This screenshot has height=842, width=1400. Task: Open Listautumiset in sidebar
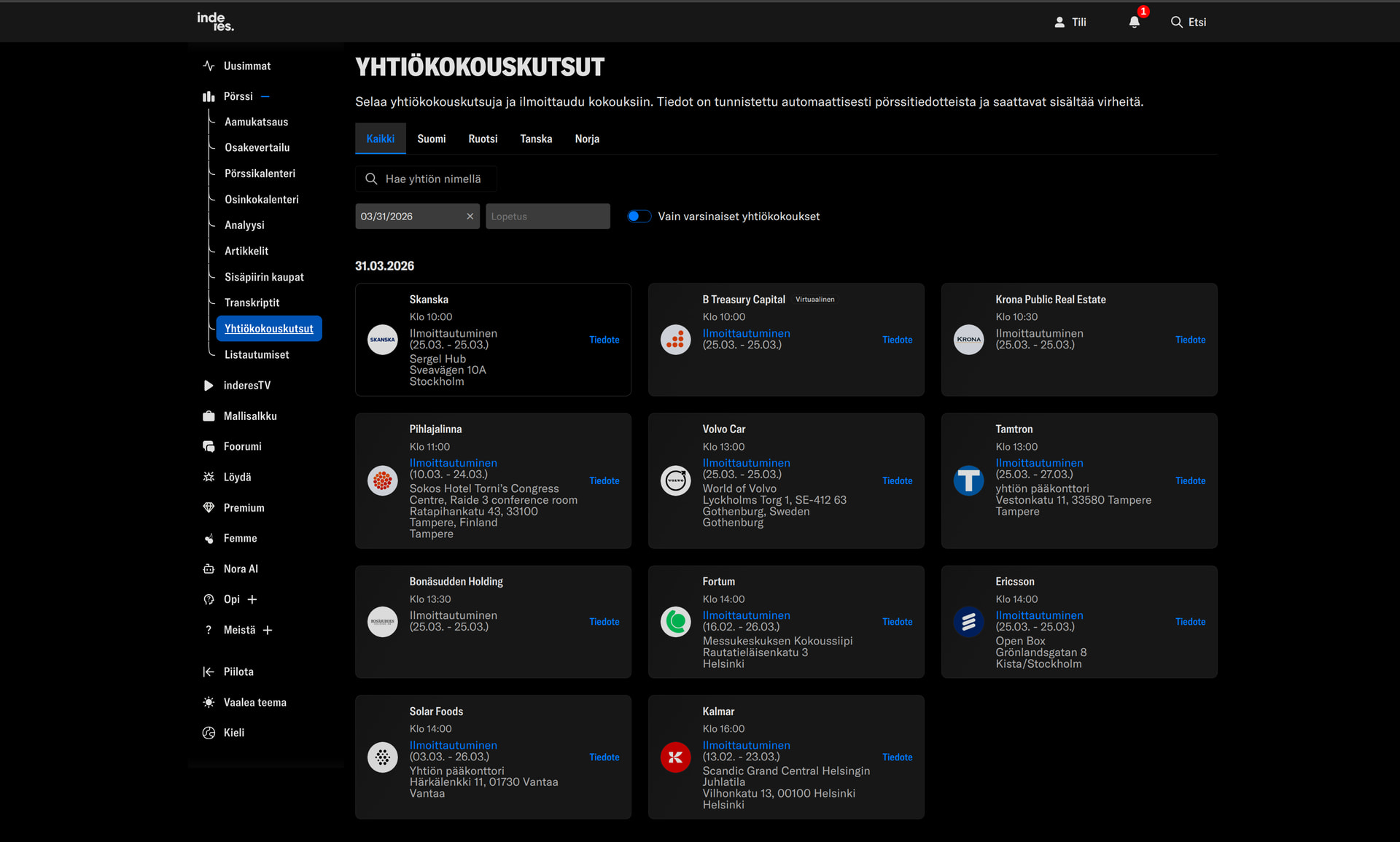tap(257, 354)
